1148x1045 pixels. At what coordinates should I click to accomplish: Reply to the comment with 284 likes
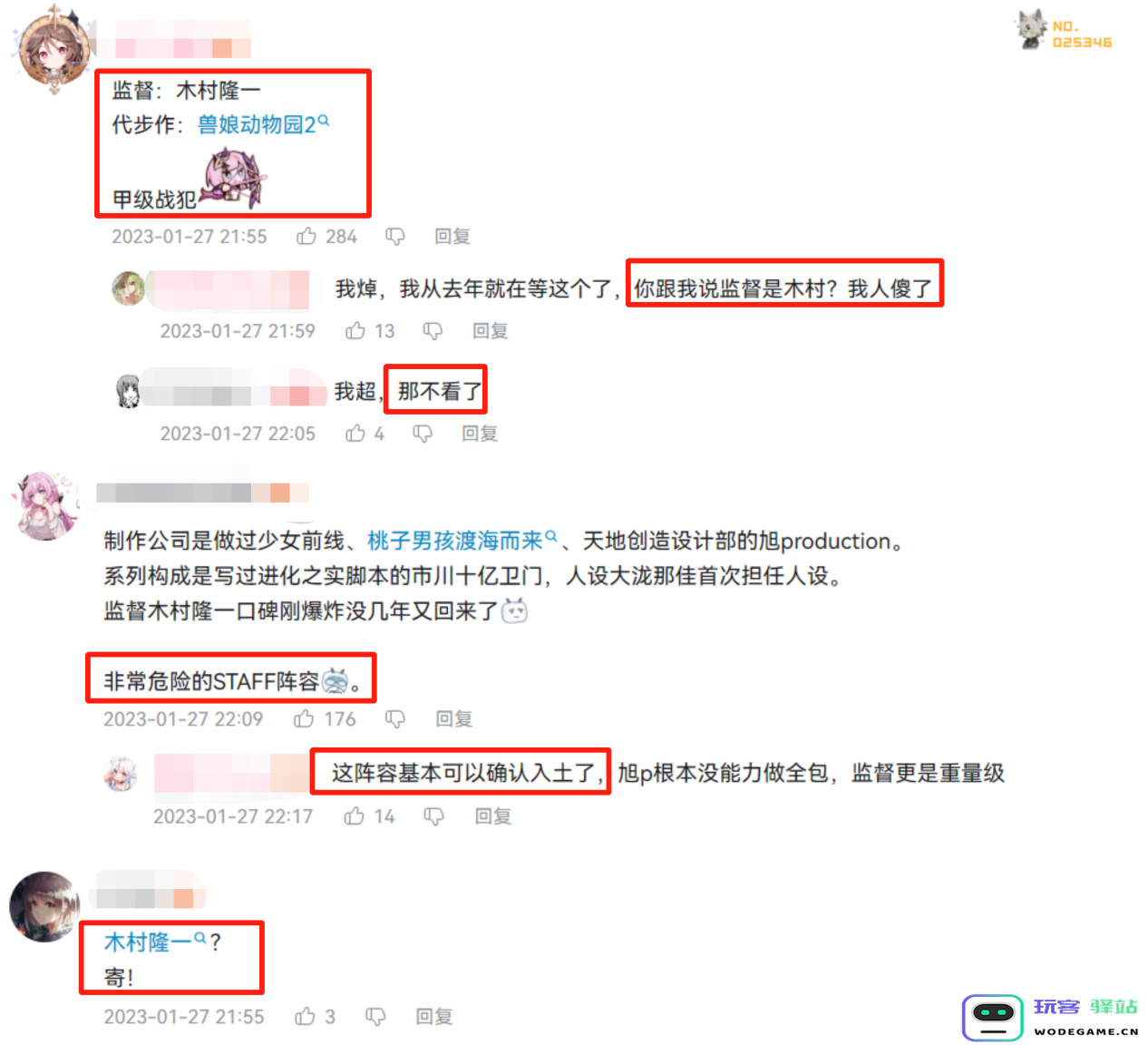pos(452,236)
